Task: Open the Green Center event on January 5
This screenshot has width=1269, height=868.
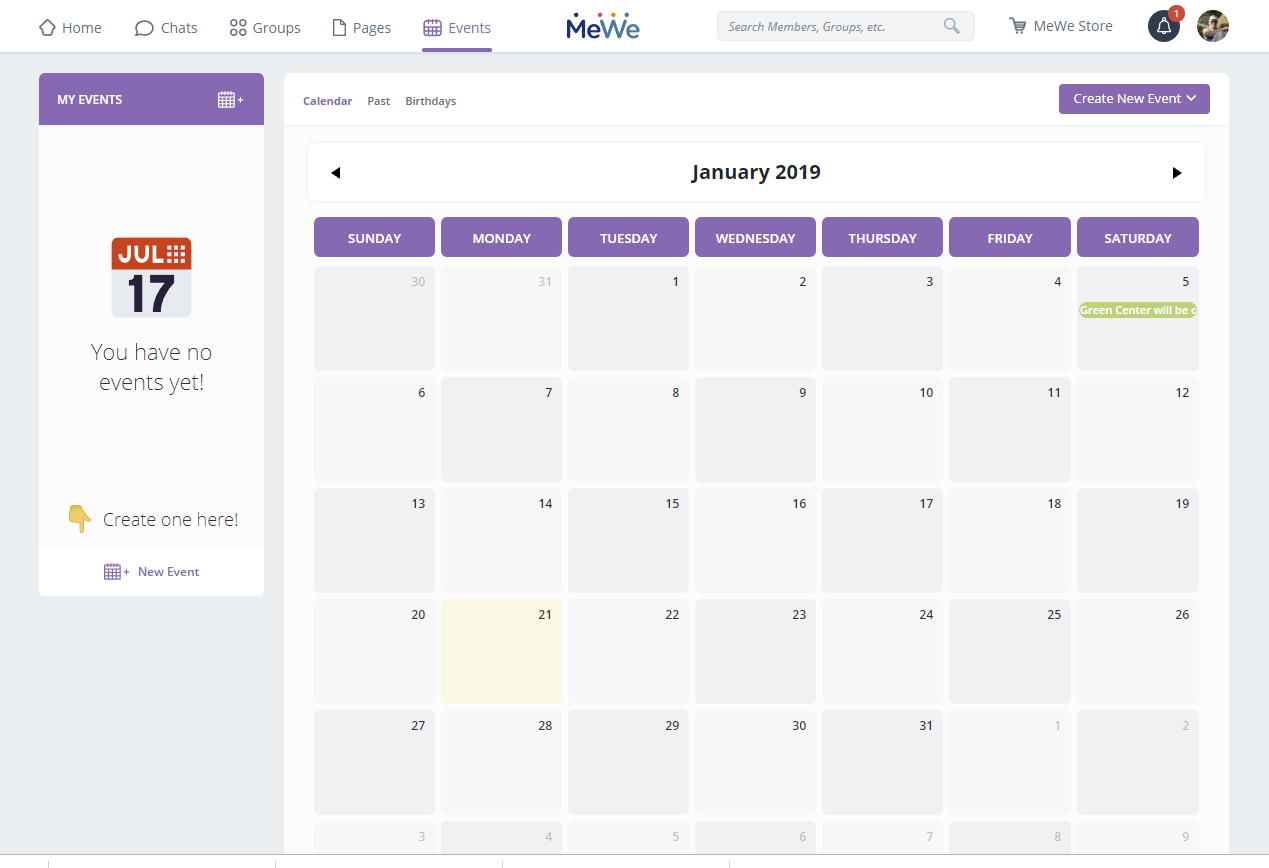Action: [1138, 310]
